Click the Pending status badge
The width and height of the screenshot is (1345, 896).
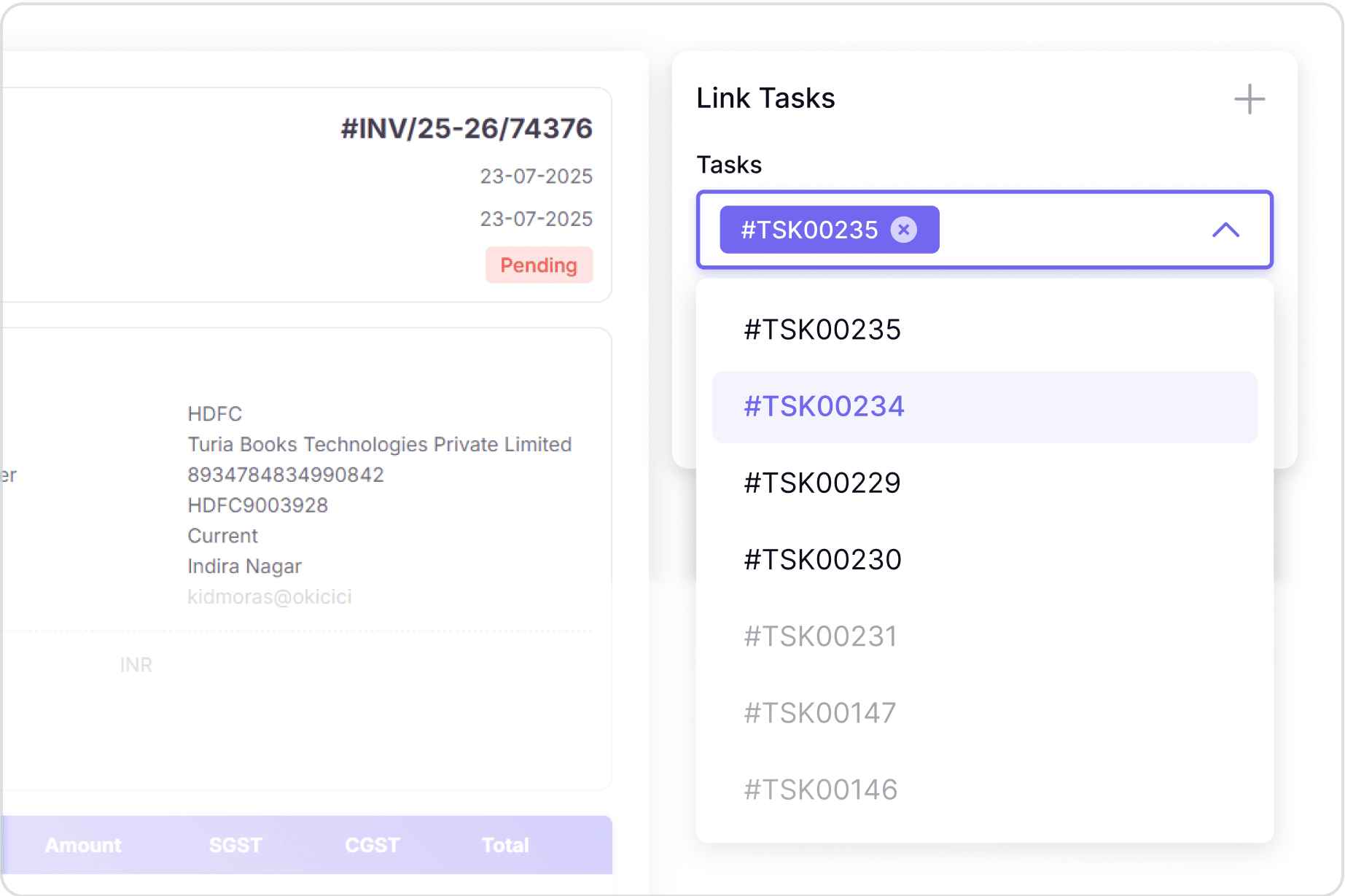pos(539,265)
